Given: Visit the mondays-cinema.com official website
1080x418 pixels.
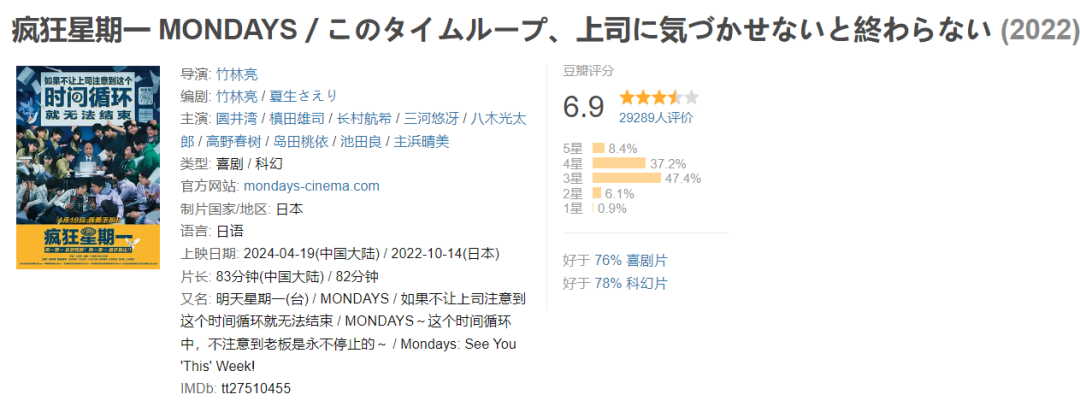Looking at the screenshot, I should [311, 186].
